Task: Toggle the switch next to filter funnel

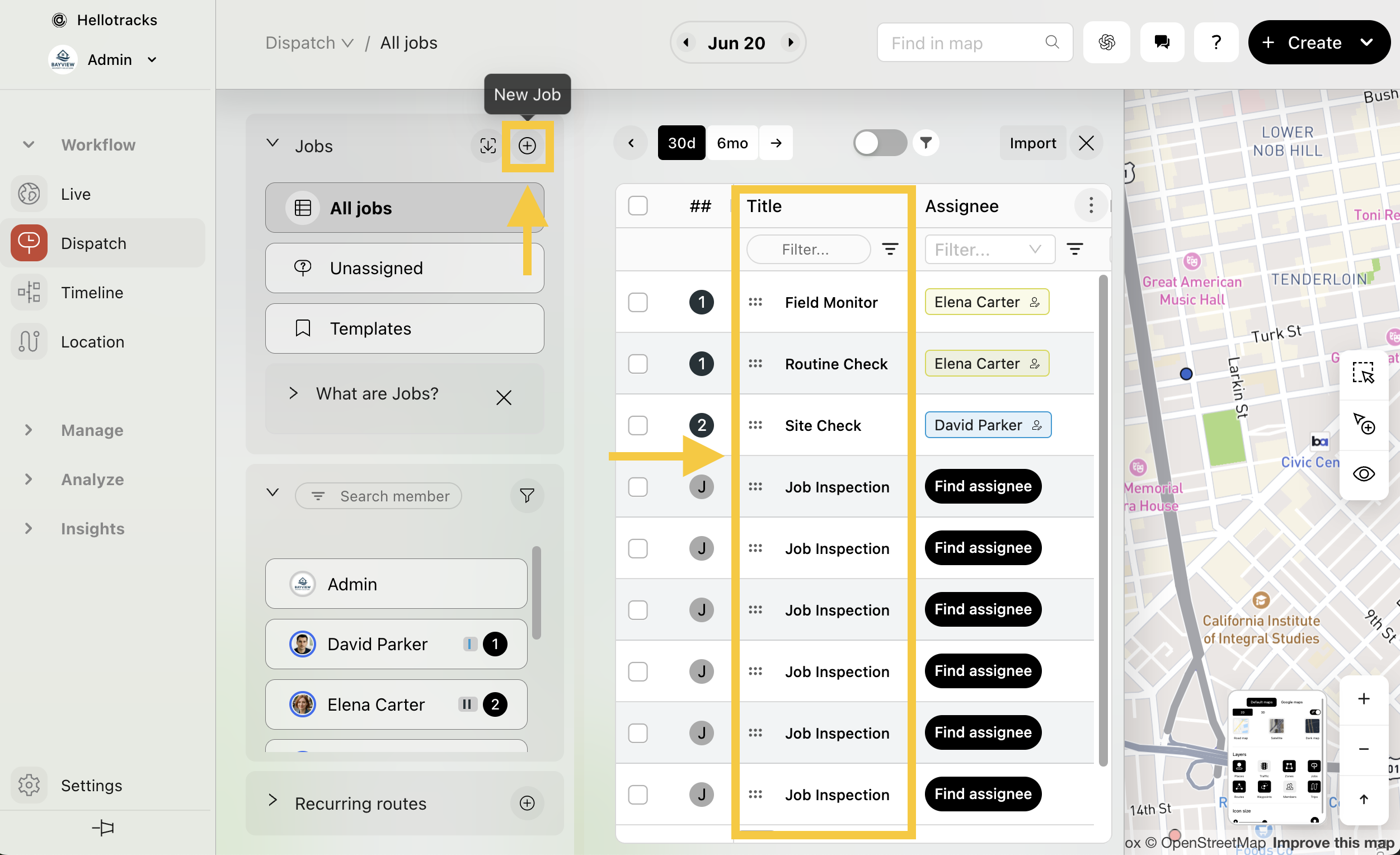Action: 880,143
